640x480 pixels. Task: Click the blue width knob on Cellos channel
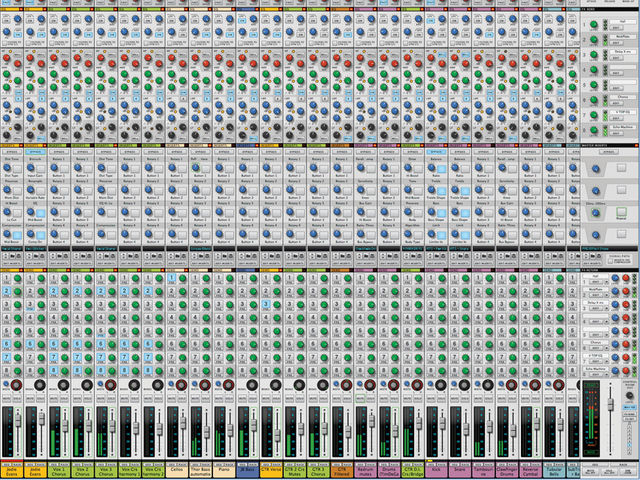point(171,384)
